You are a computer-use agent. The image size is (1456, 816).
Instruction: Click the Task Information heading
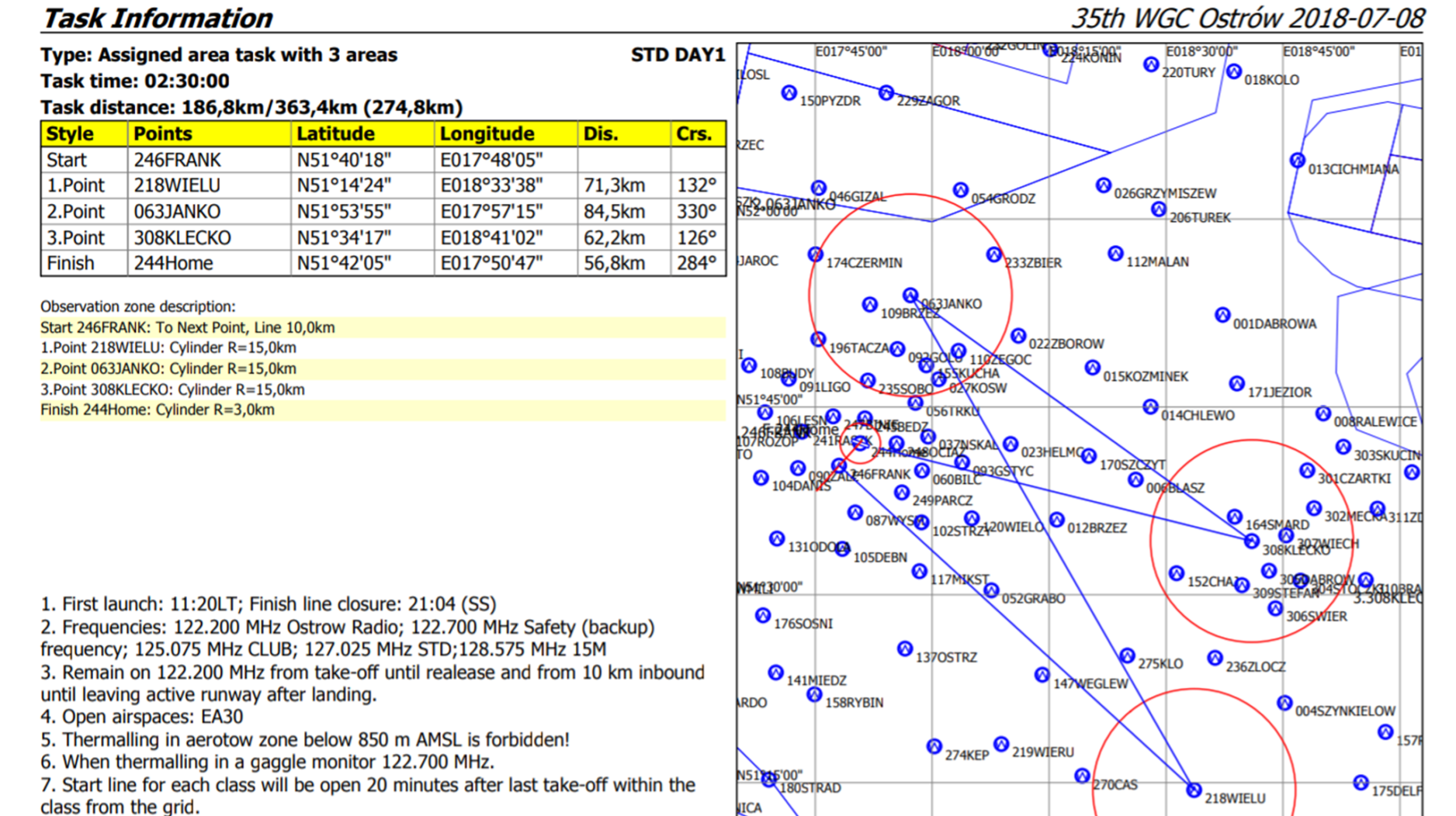pyautogui.click(x=158, y=18)
